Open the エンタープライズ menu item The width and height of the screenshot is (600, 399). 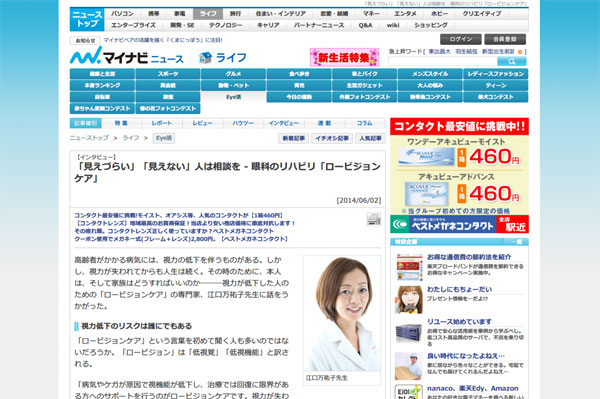133,25
